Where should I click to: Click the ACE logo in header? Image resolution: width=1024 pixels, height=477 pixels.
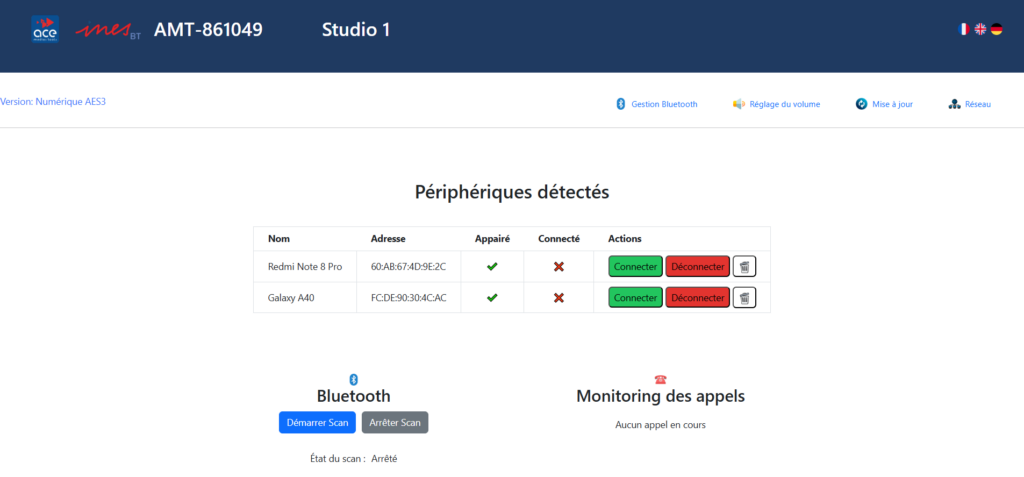pos(45,29)
